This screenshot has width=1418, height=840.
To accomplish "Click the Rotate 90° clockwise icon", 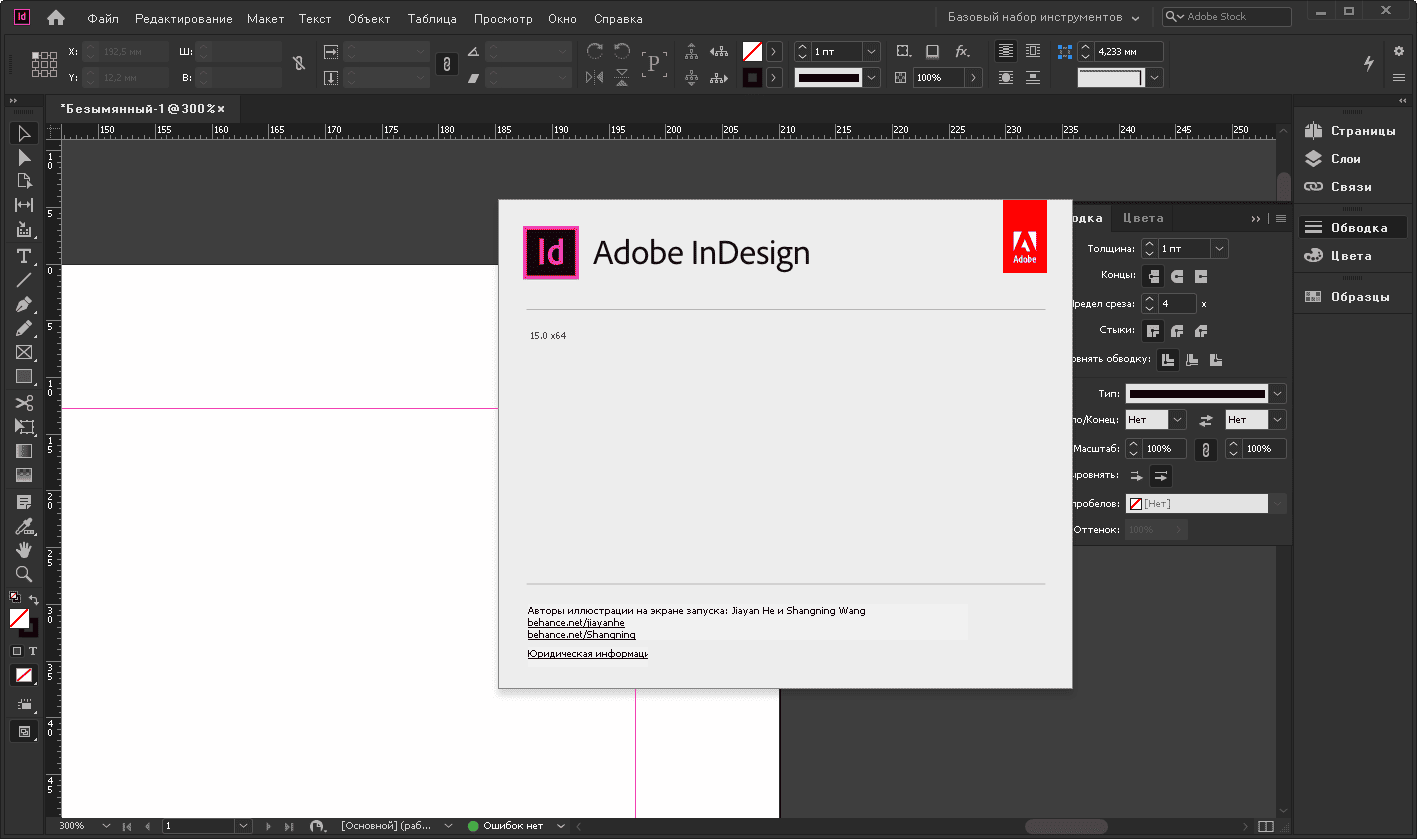I will [x=595, y=51].
